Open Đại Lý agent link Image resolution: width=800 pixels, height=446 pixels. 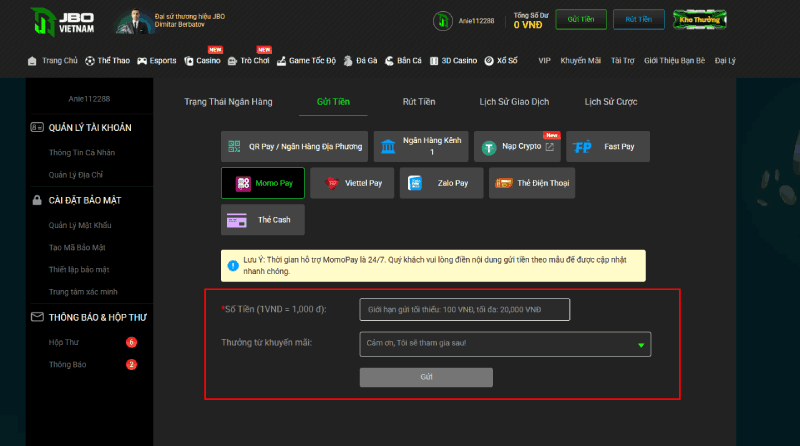tap(725, 61)
